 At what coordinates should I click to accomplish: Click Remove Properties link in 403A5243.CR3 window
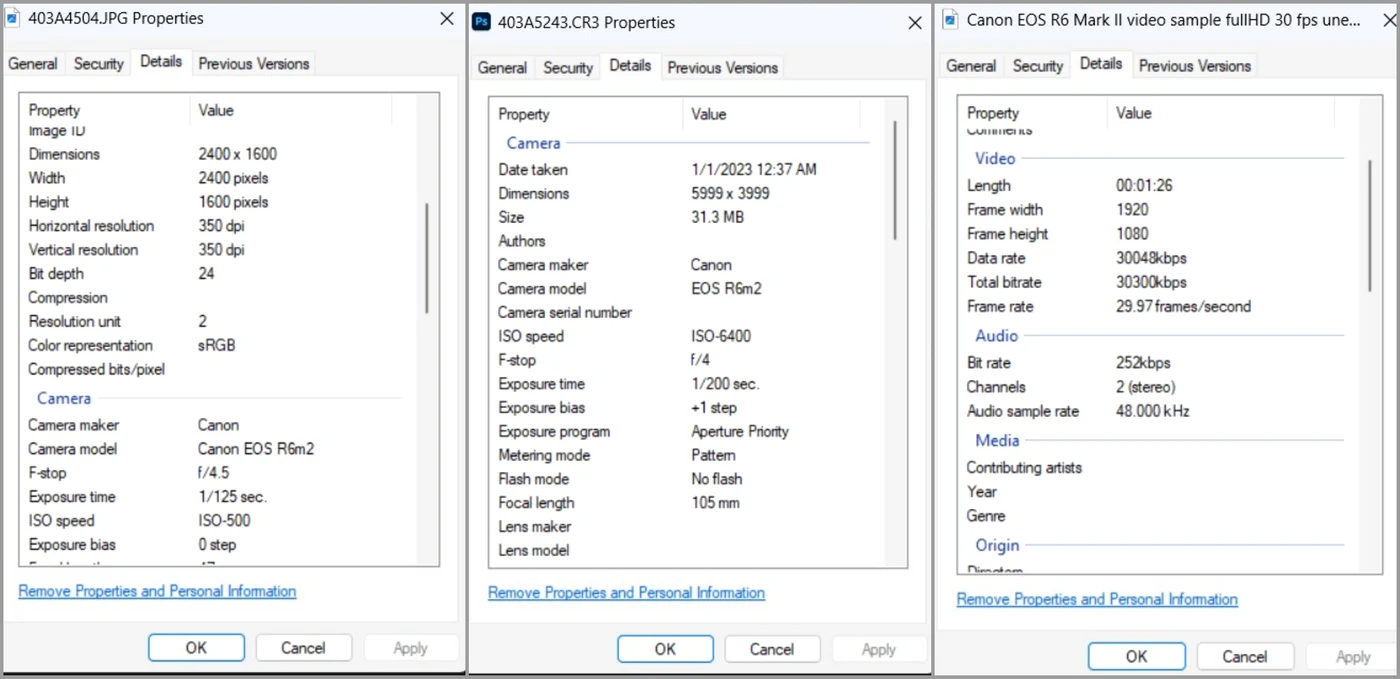coord(626,593)
